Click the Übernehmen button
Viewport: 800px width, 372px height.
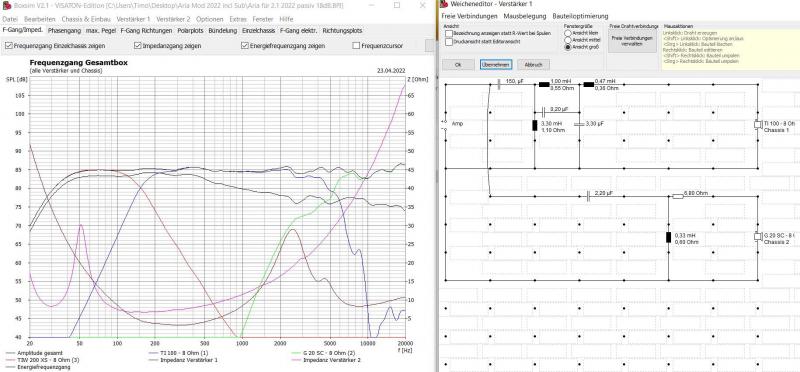492,65
